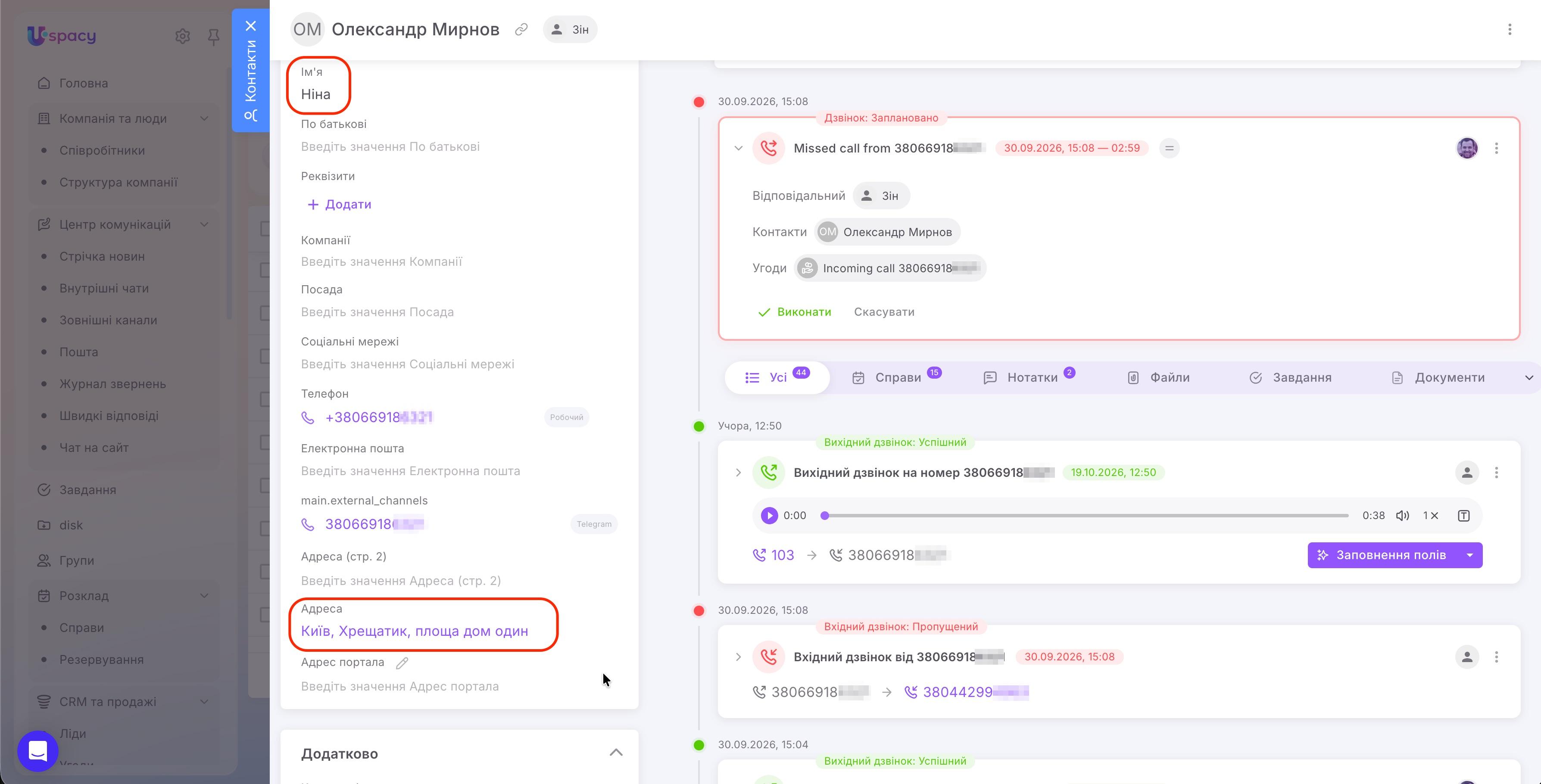1541x784 pixels.
Task: Collapse the Додатково section
Action: pyautogui.click(x=616, y=752)
